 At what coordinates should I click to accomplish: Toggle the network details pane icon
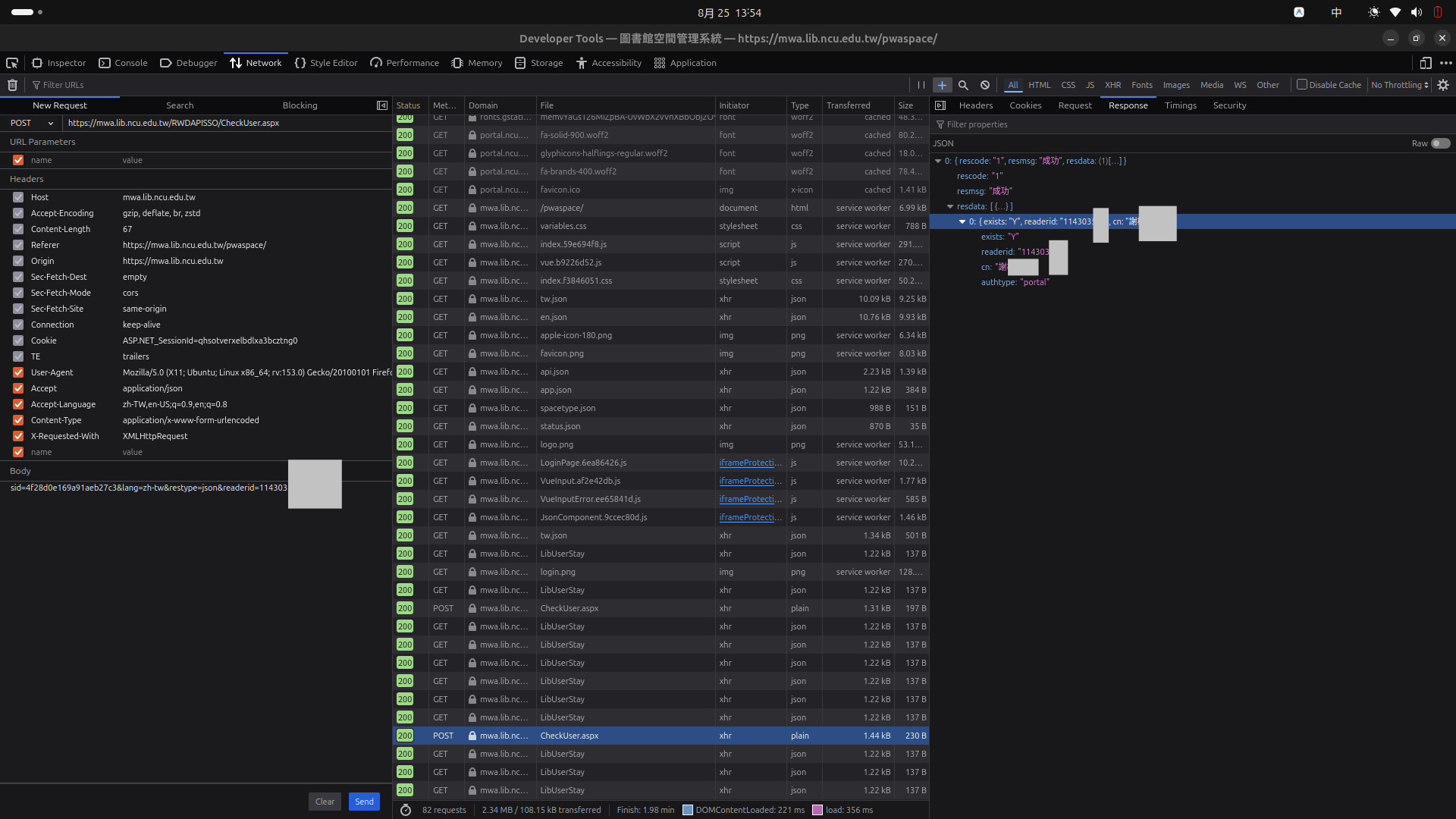point(940,105)
